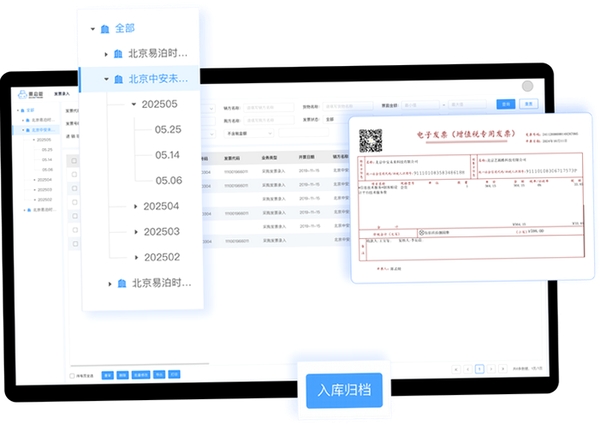Expand 北京易泊时... node below 202502

(x=110, y=284)
